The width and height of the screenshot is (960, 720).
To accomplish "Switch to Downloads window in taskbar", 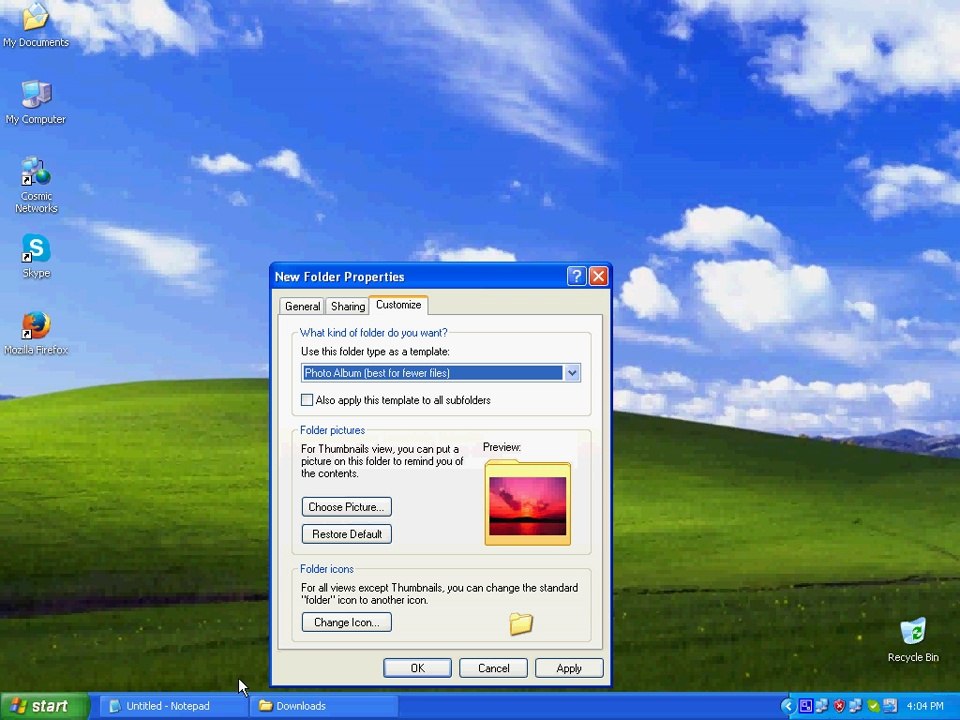I will click(324, 706).
